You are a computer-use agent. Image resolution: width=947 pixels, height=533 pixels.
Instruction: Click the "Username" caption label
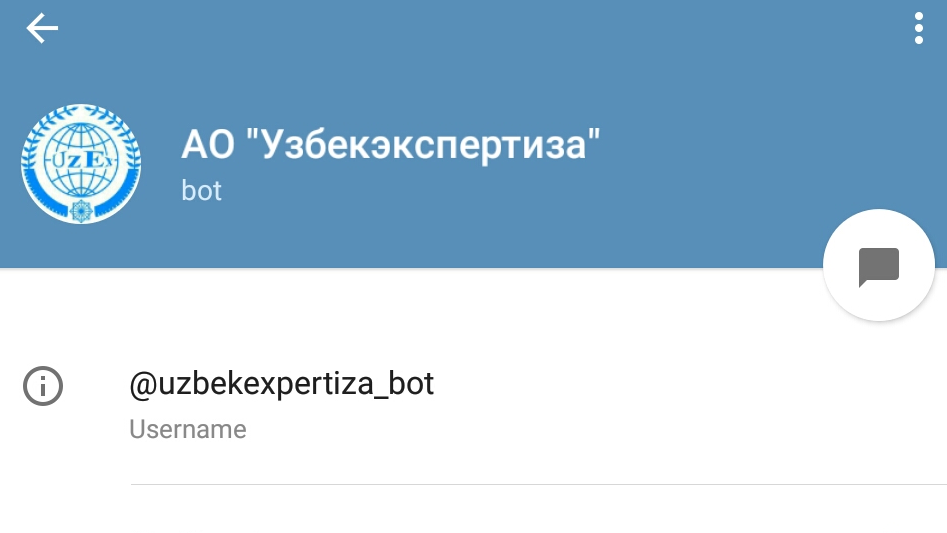tap(188, 430)
